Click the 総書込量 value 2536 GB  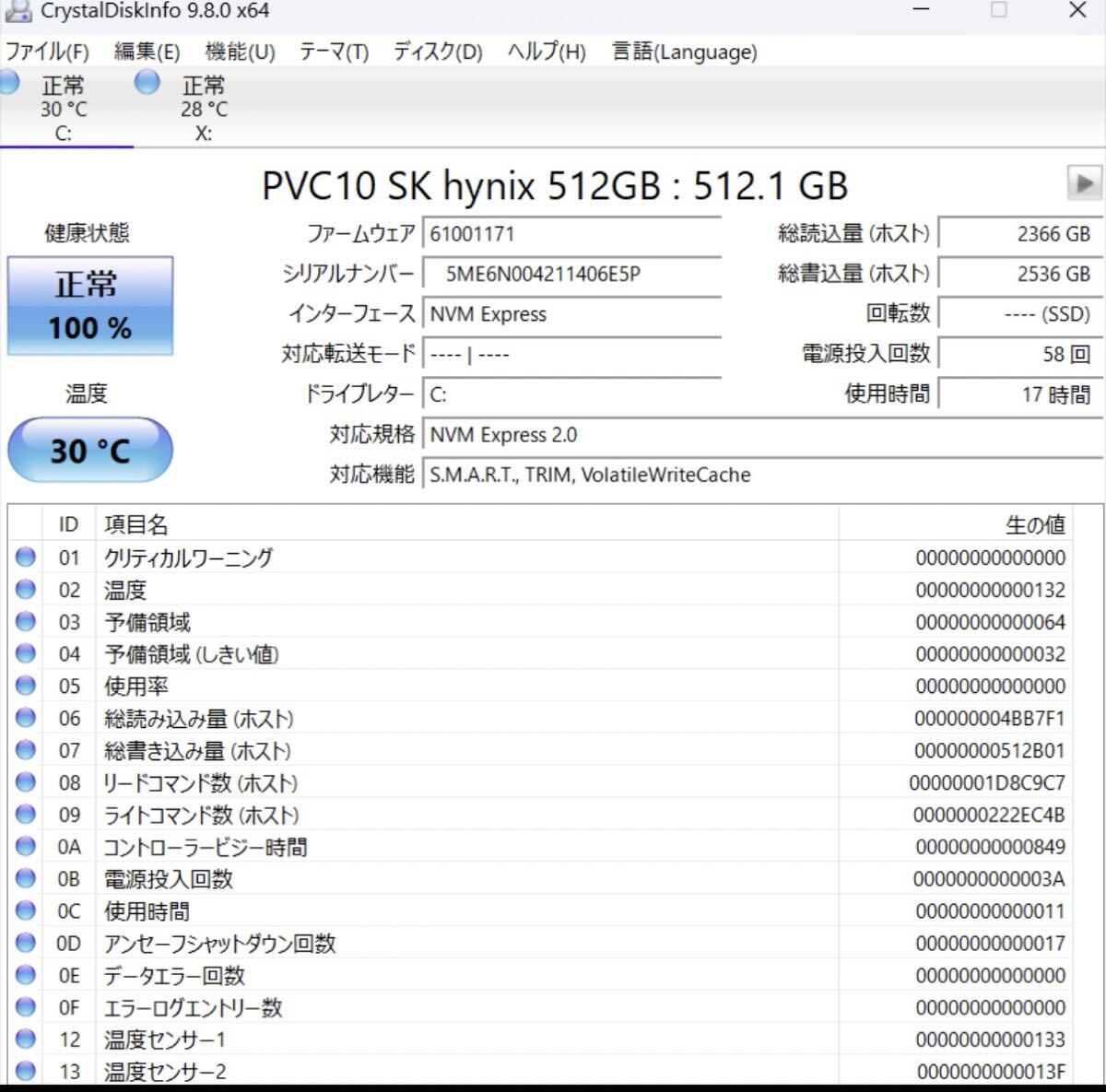point(1020,274)
